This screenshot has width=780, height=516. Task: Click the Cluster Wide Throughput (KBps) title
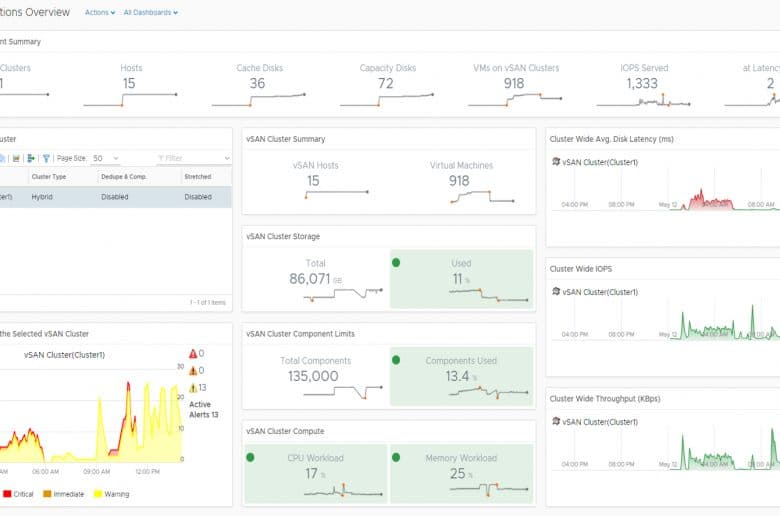605,399
